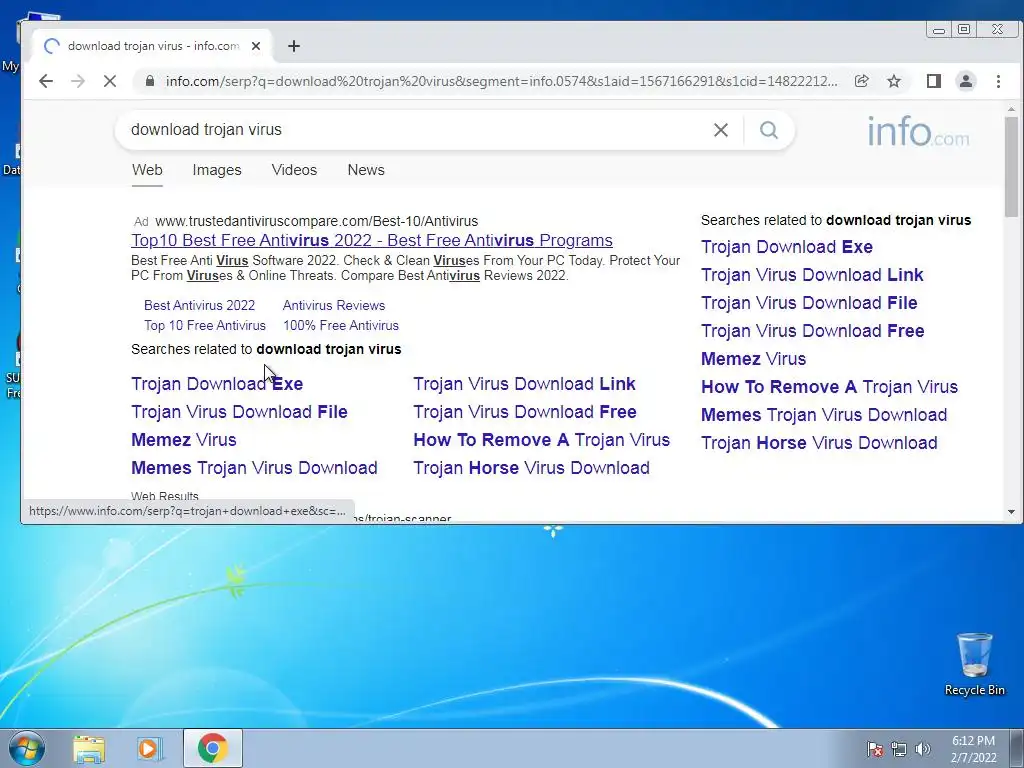1024x768 pixels.
Task: Click 'Memez Virus' in right sidebar
Action: point(754,359)
